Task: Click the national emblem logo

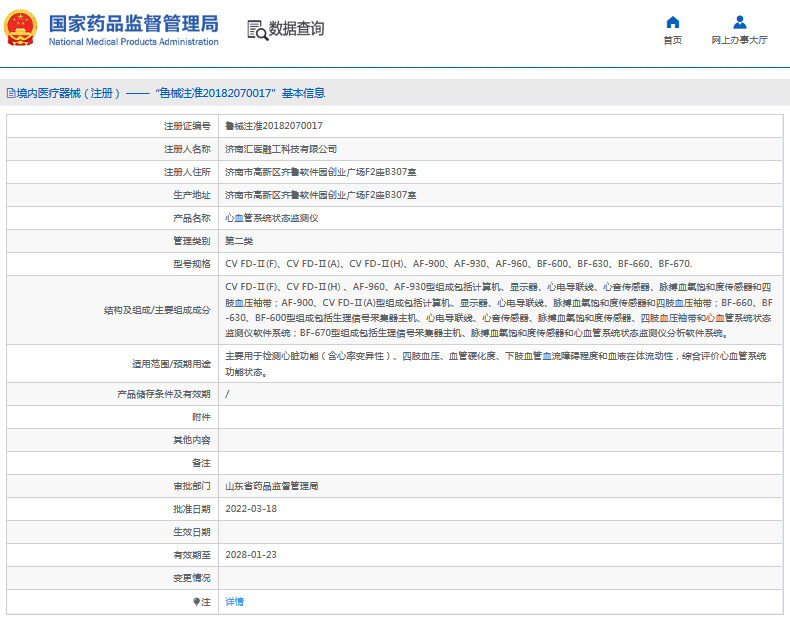Action: pos(20,28)
